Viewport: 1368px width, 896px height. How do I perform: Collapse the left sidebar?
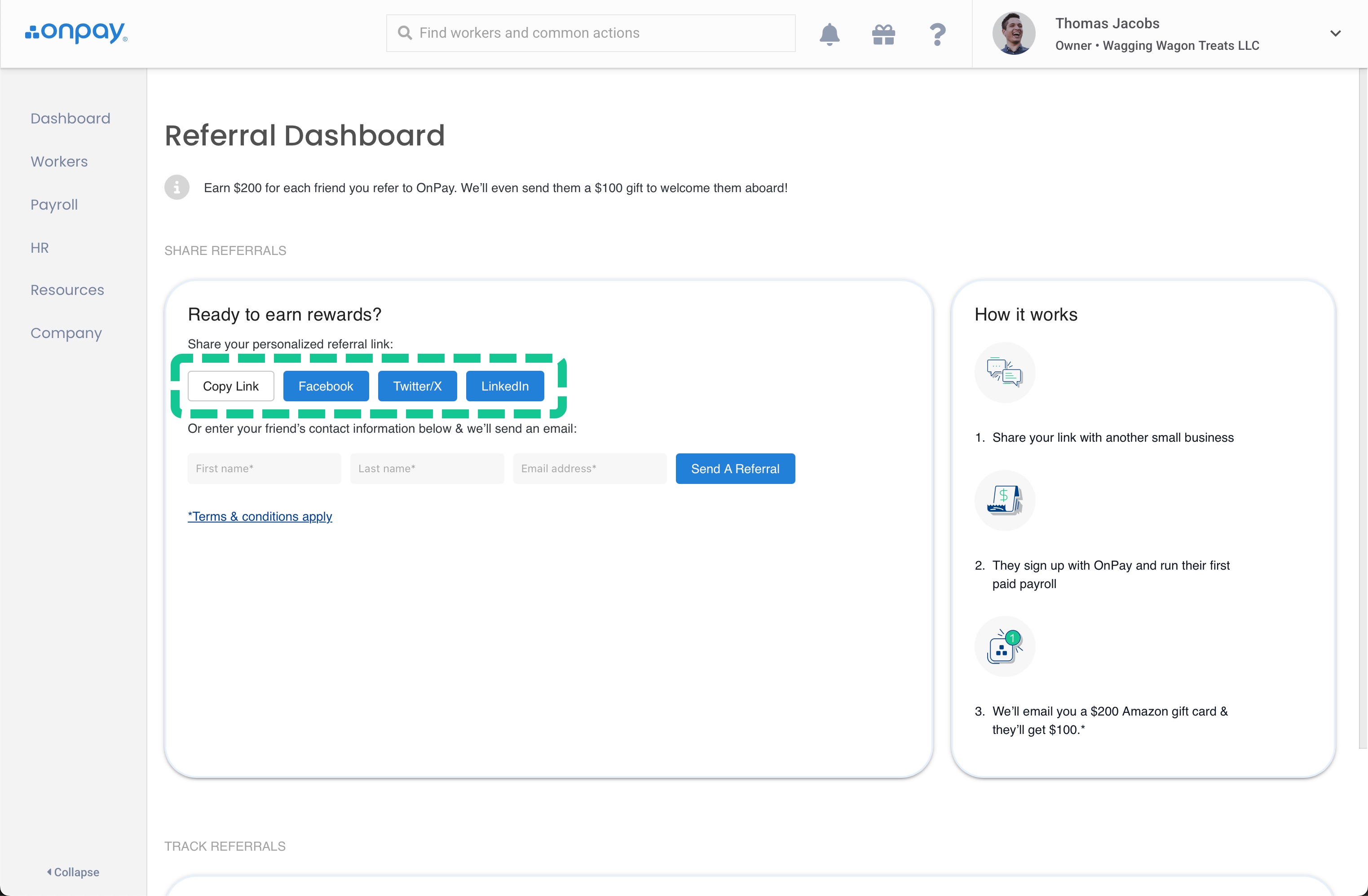pos(73,872)
